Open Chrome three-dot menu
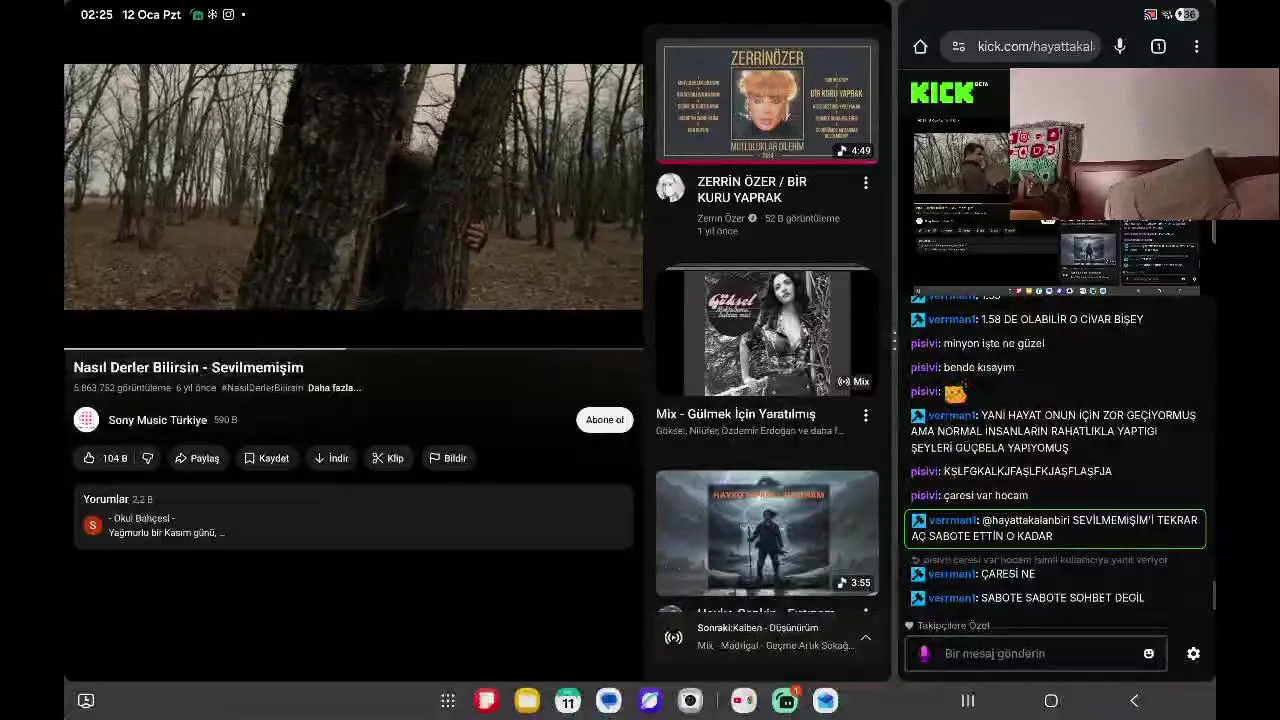This screenshot has width=1280, height=720. pyautogui.click(x=1196, y=46)
